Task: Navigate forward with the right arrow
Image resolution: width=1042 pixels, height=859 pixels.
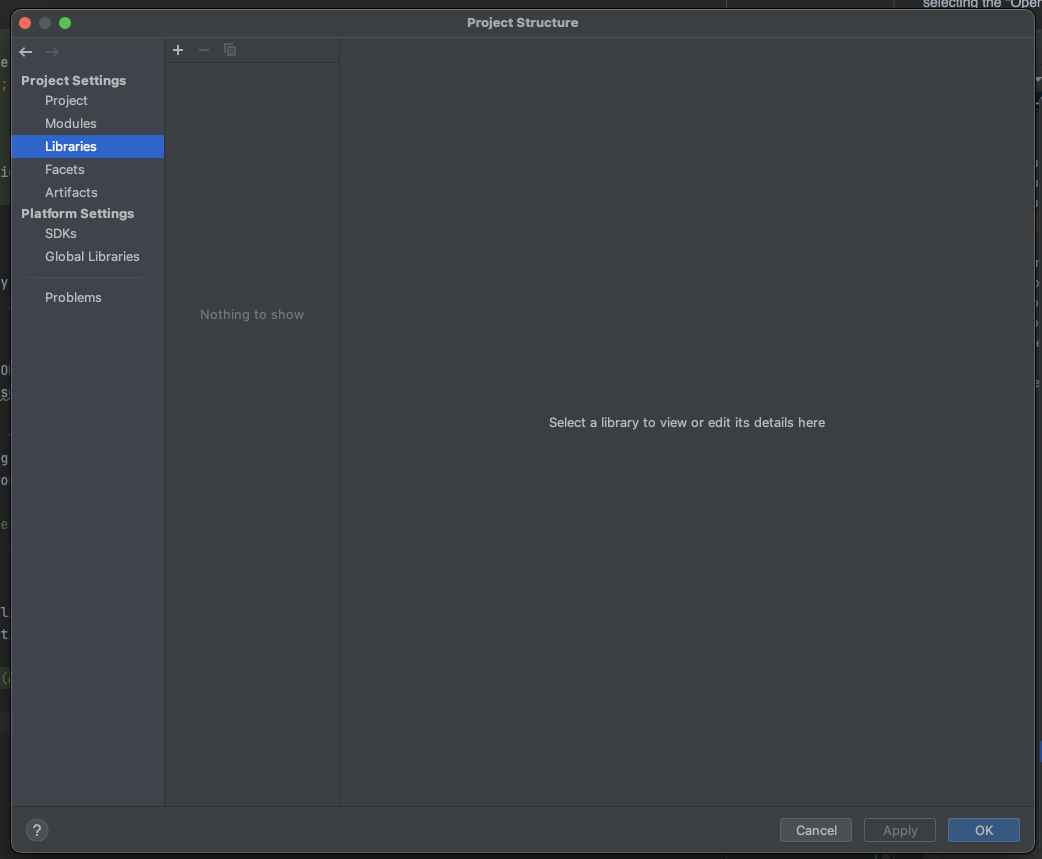Action: [x=51, y=52]
